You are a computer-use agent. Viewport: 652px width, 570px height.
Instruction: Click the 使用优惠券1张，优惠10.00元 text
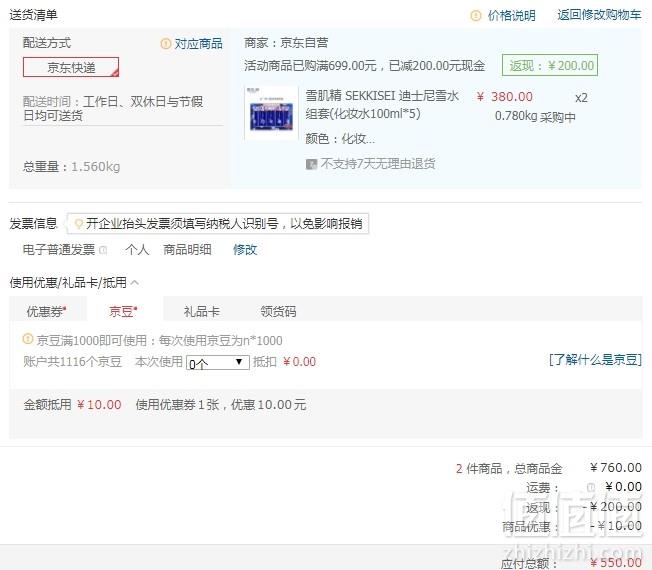tap(221, 405)
